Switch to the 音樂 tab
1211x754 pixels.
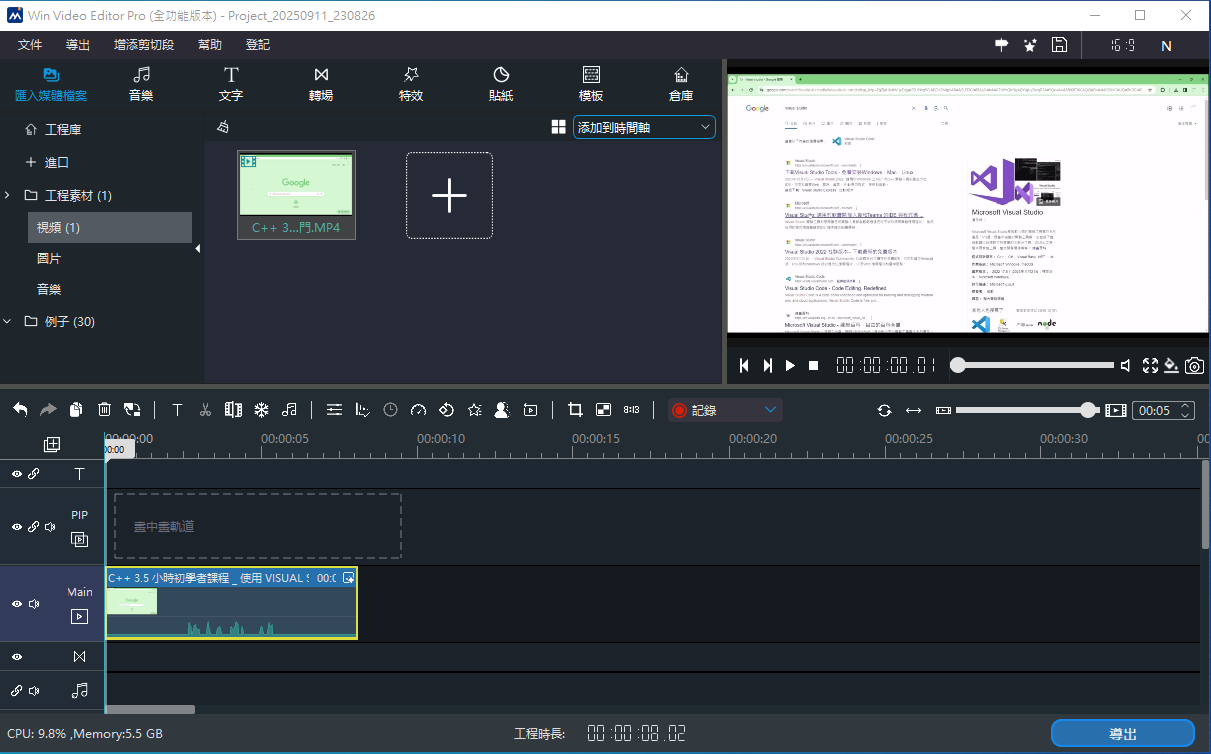[141, 85]
